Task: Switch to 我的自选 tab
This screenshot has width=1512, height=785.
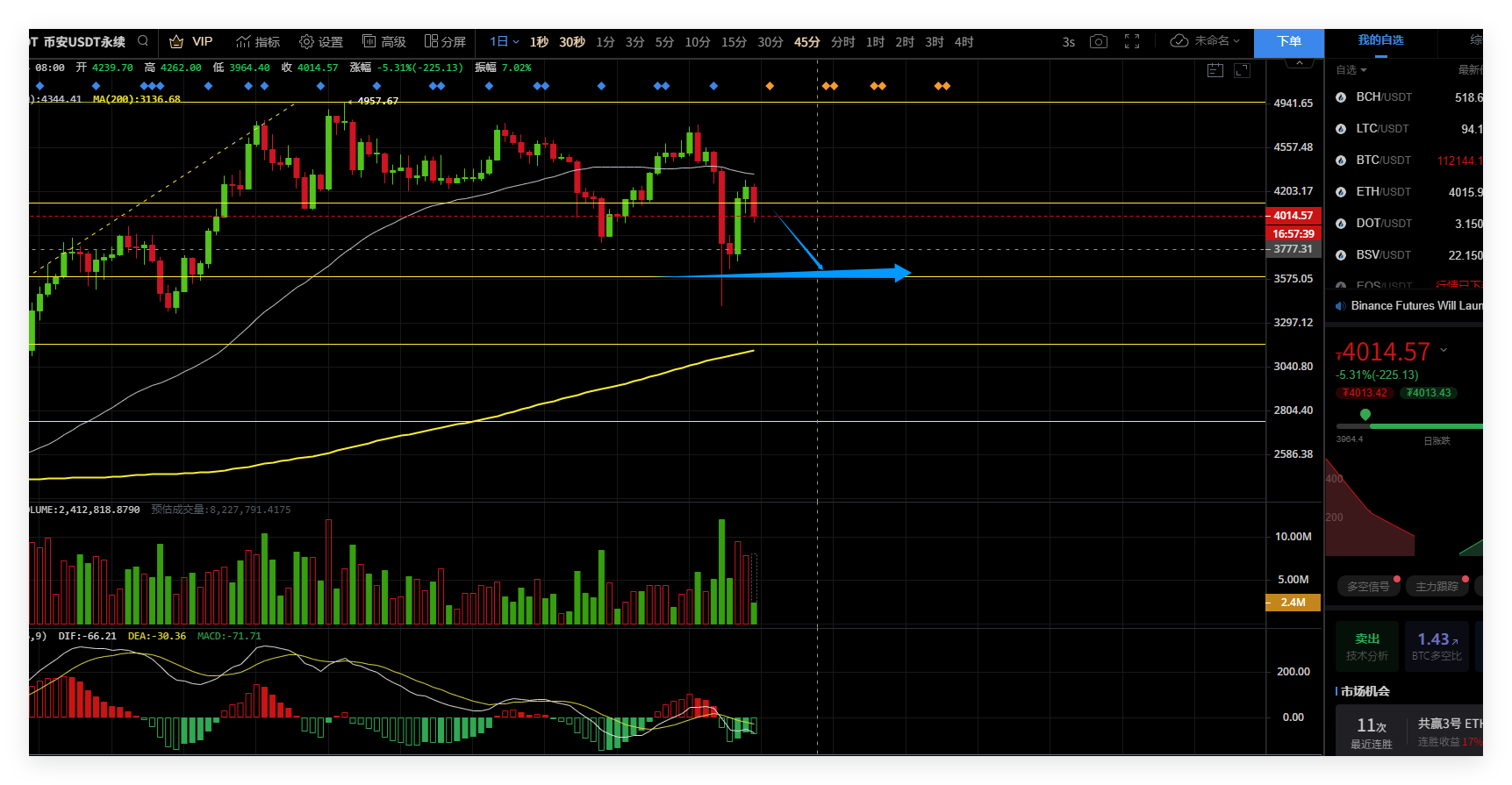Action: (1380, 39)
